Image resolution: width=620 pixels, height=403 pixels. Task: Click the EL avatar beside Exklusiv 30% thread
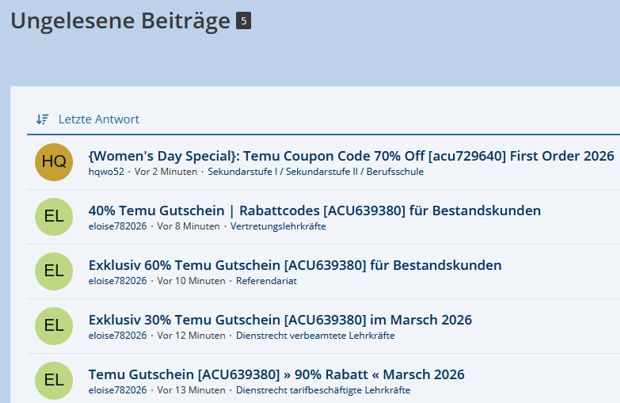click(54, 326)
